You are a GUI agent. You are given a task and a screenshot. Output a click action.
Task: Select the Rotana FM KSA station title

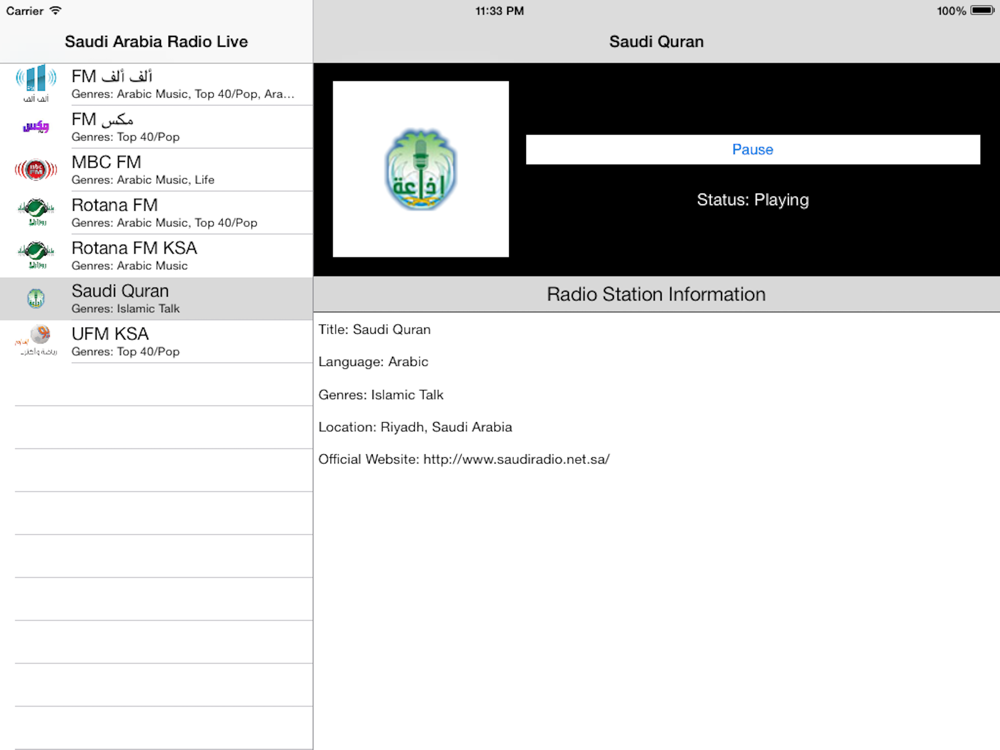pos(134,248)
